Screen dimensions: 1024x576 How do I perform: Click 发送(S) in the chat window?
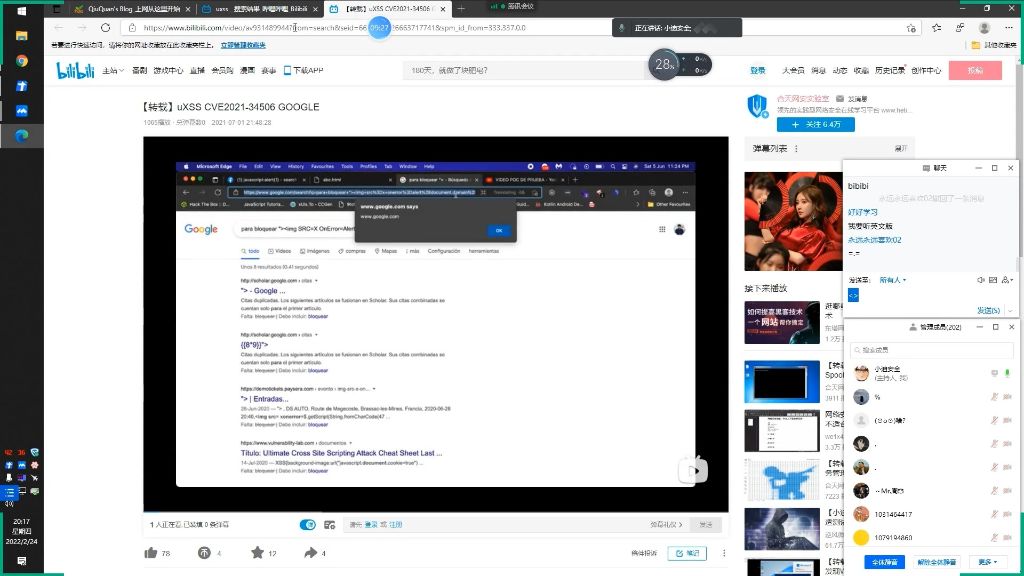point(988,311)
